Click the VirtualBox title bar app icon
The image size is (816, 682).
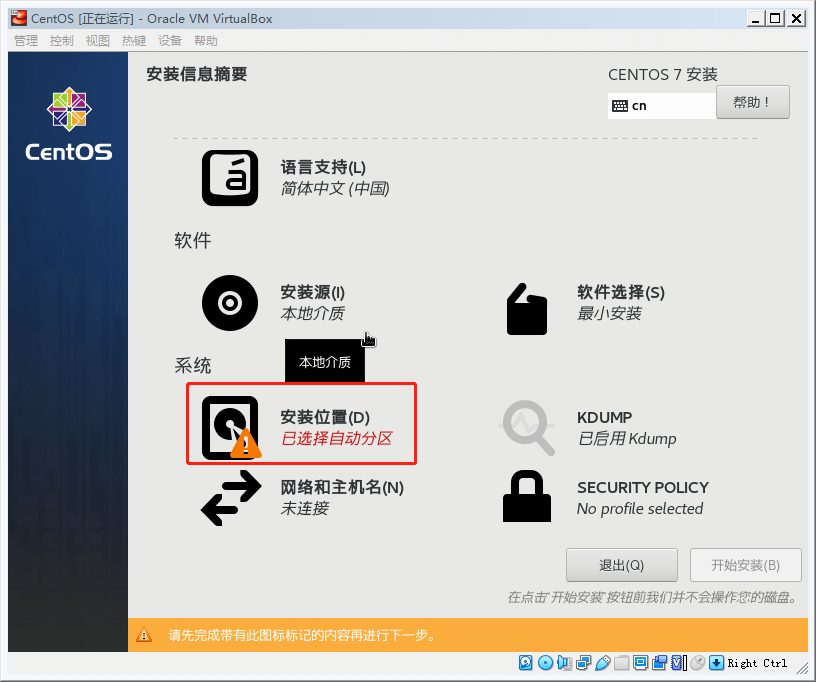(x=19, y=18)
